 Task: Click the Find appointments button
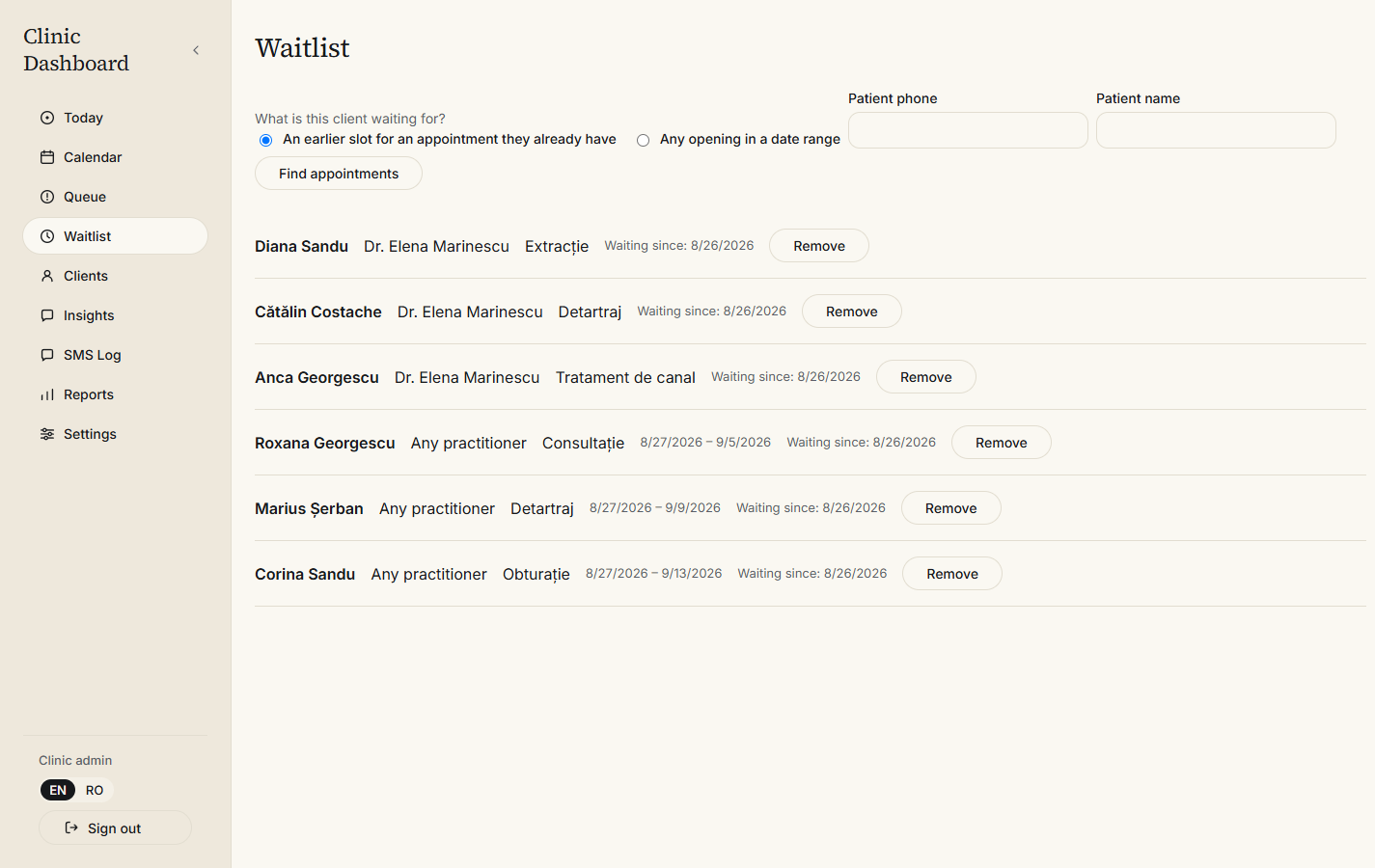tap(339, 174)
